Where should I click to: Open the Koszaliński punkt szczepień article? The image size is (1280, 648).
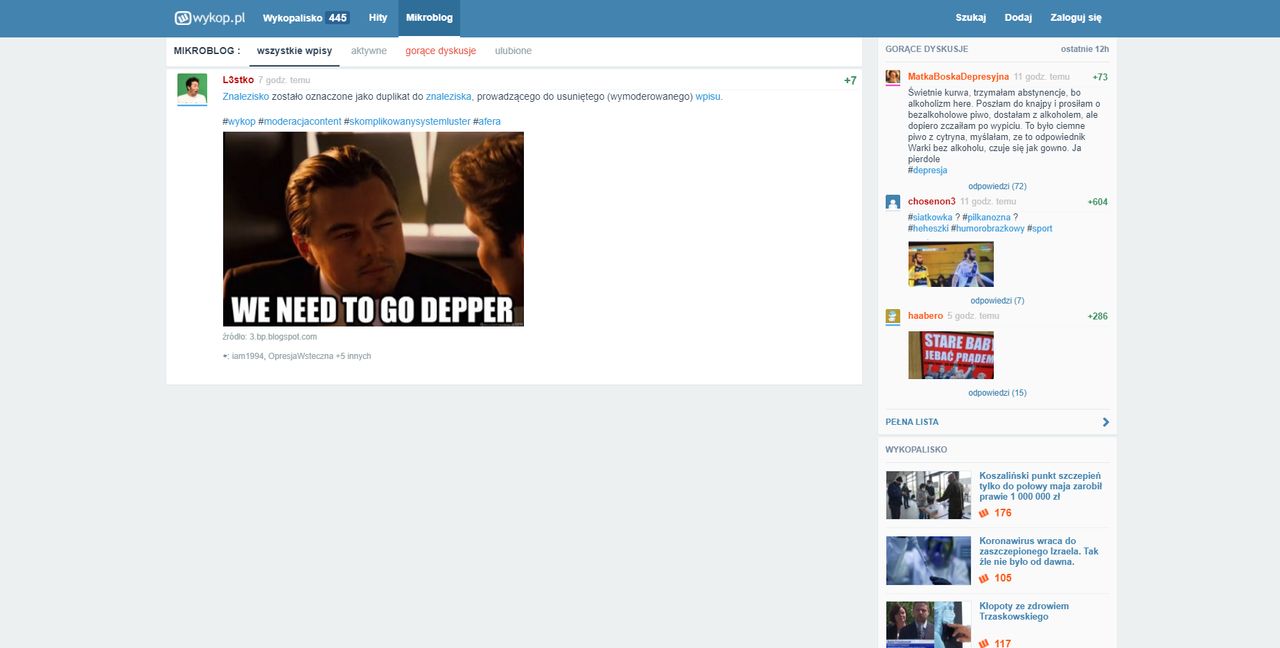click(1040, 486)
